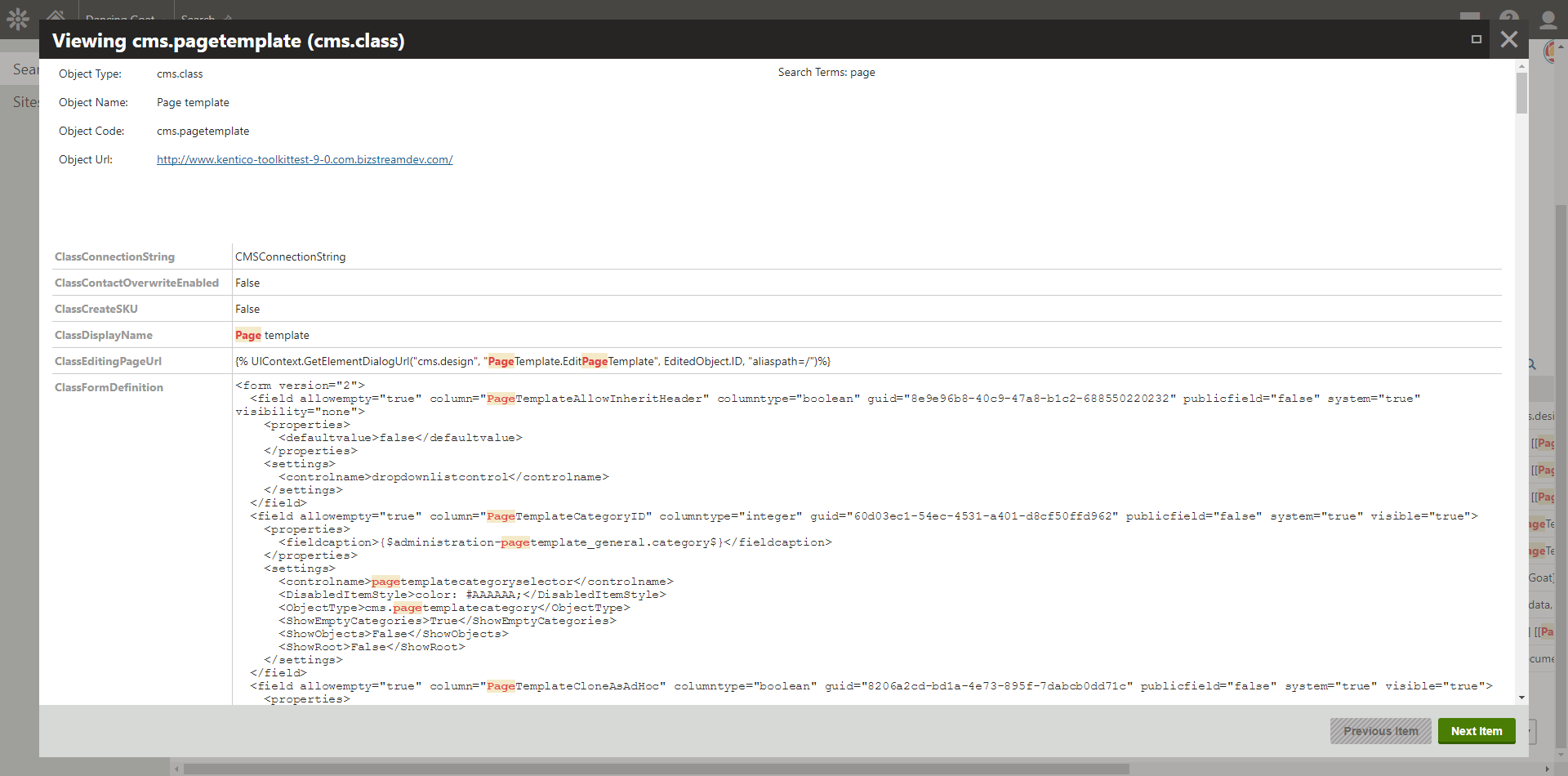Screen dimensions: 1568x776
Task: Open the Object Url kentico-toolkittest link
Action: 305,159
